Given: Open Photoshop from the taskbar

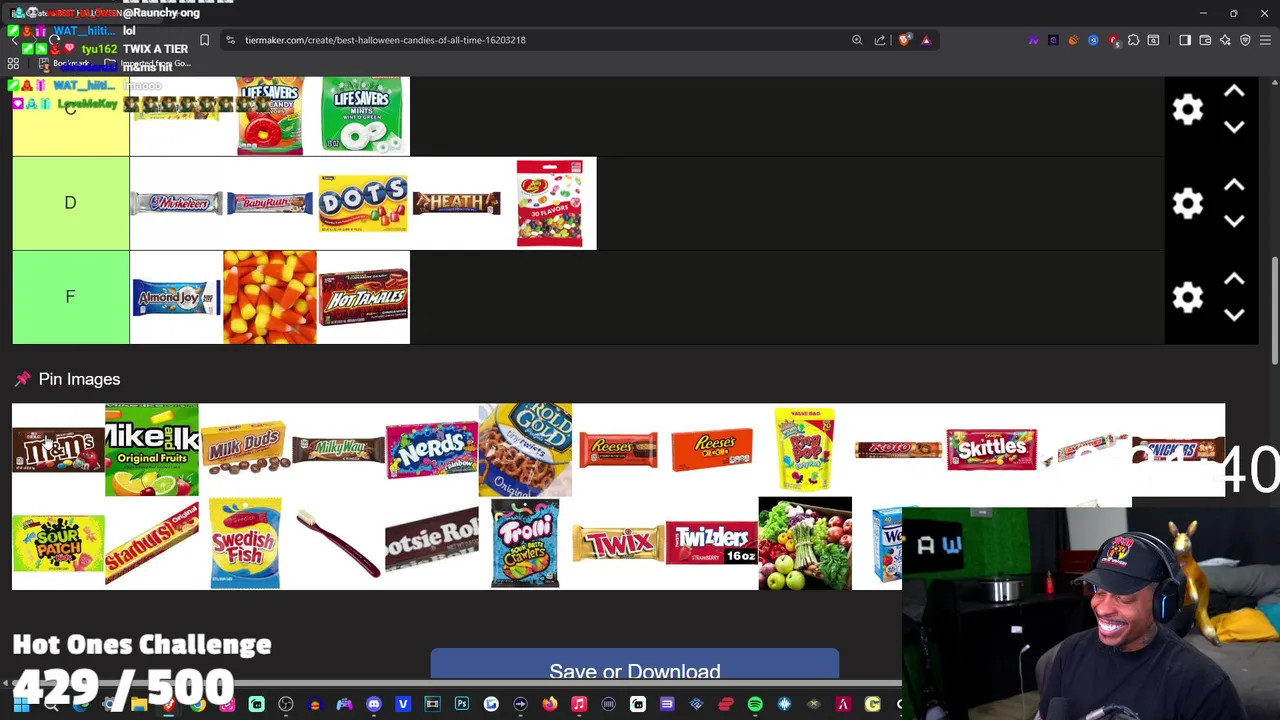Looking at the screenshot, I should pyautogui.click(x=461, y=705).
